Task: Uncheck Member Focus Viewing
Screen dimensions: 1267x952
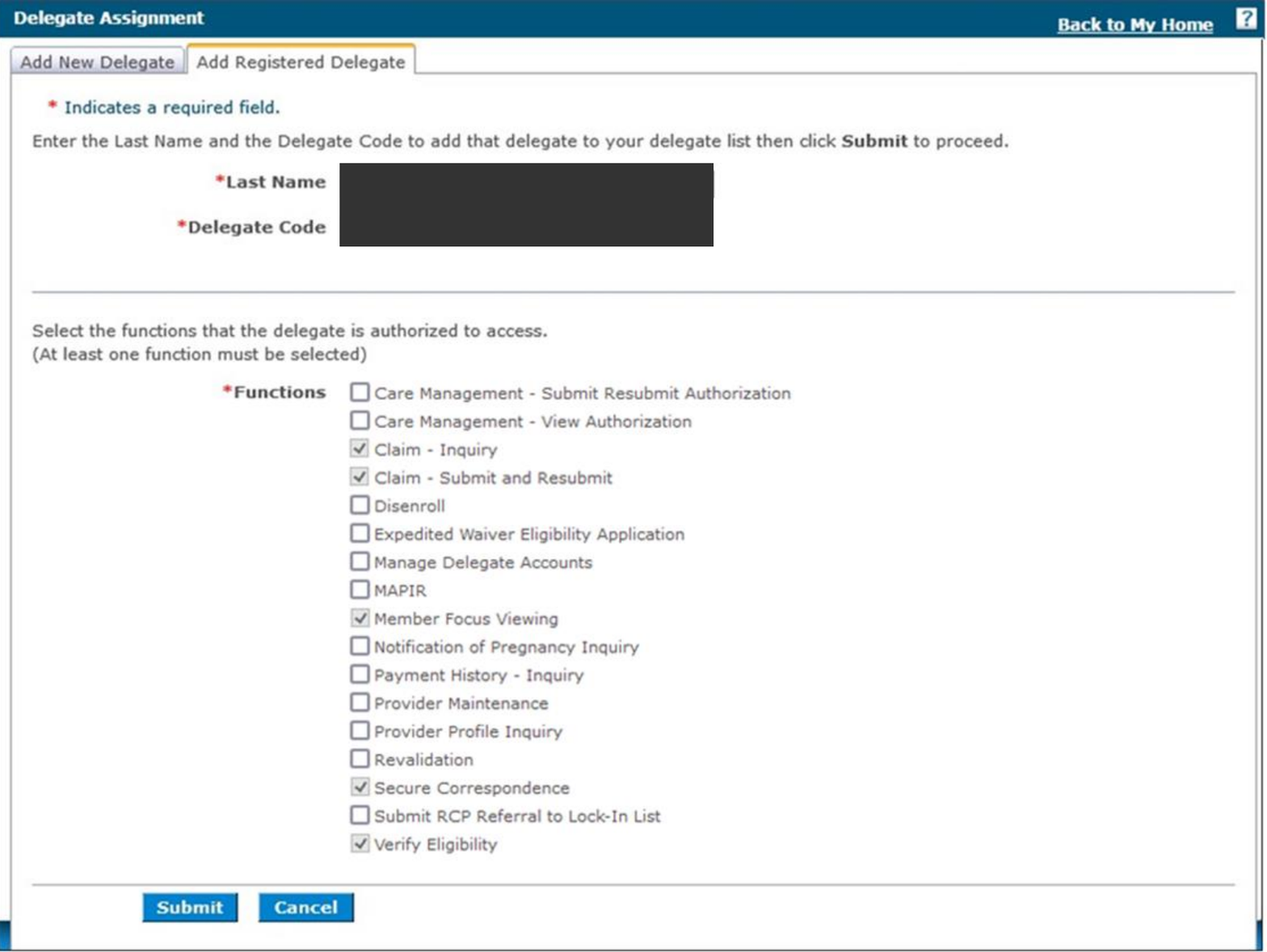Action: point(360,617)
